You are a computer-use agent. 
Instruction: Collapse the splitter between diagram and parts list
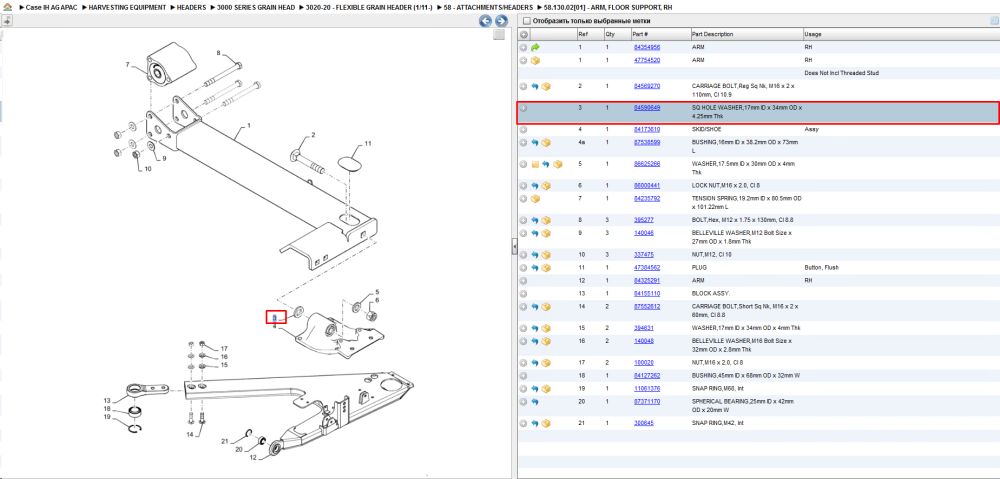pyautogui.click(x=514, y=247)
